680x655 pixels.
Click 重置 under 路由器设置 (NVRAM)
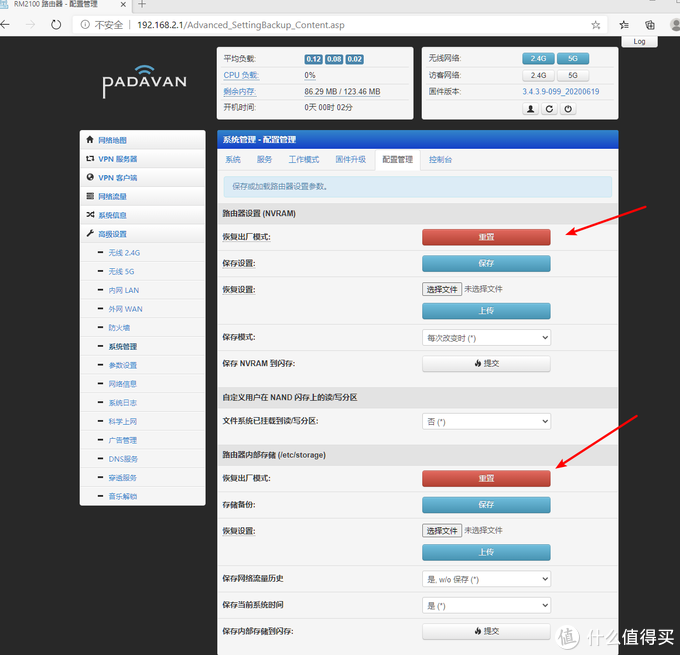[x=486, y=237]
